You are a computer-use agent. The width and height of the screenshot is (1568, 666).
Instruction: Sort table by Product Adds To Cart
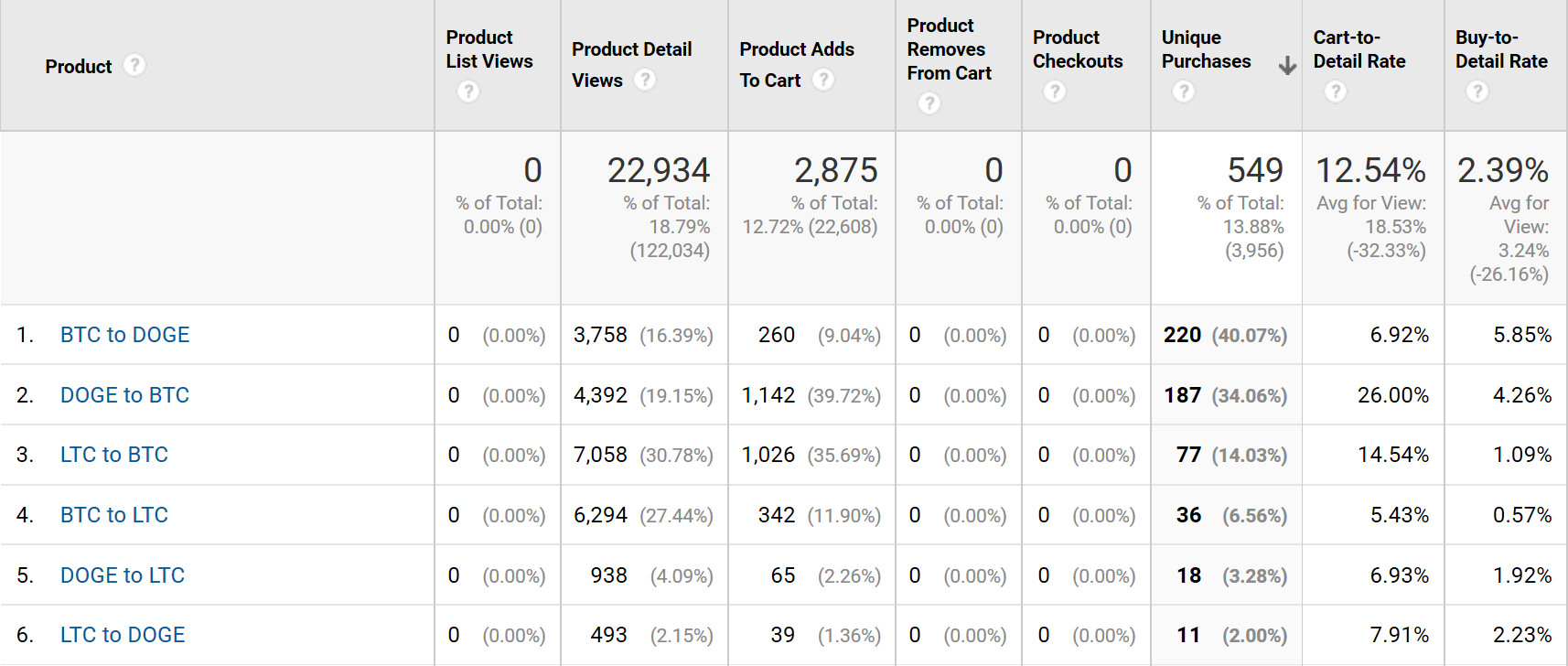[796, 49]
